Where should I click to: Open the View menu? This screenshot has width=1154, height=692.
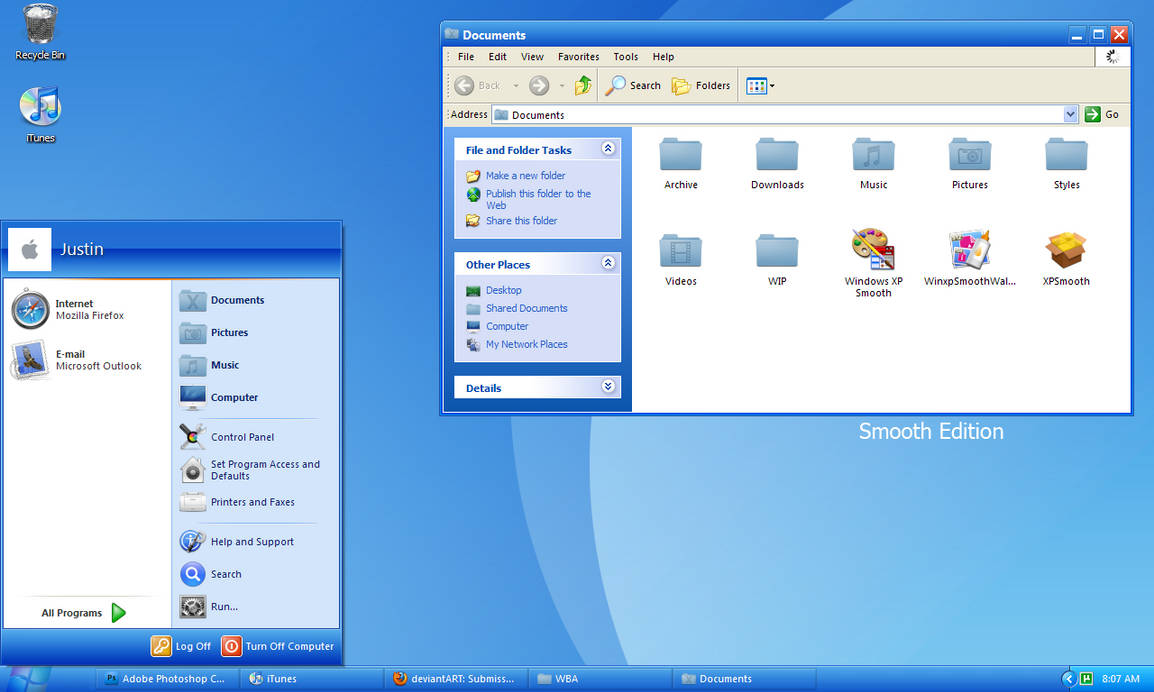click(x=532, y=57)
